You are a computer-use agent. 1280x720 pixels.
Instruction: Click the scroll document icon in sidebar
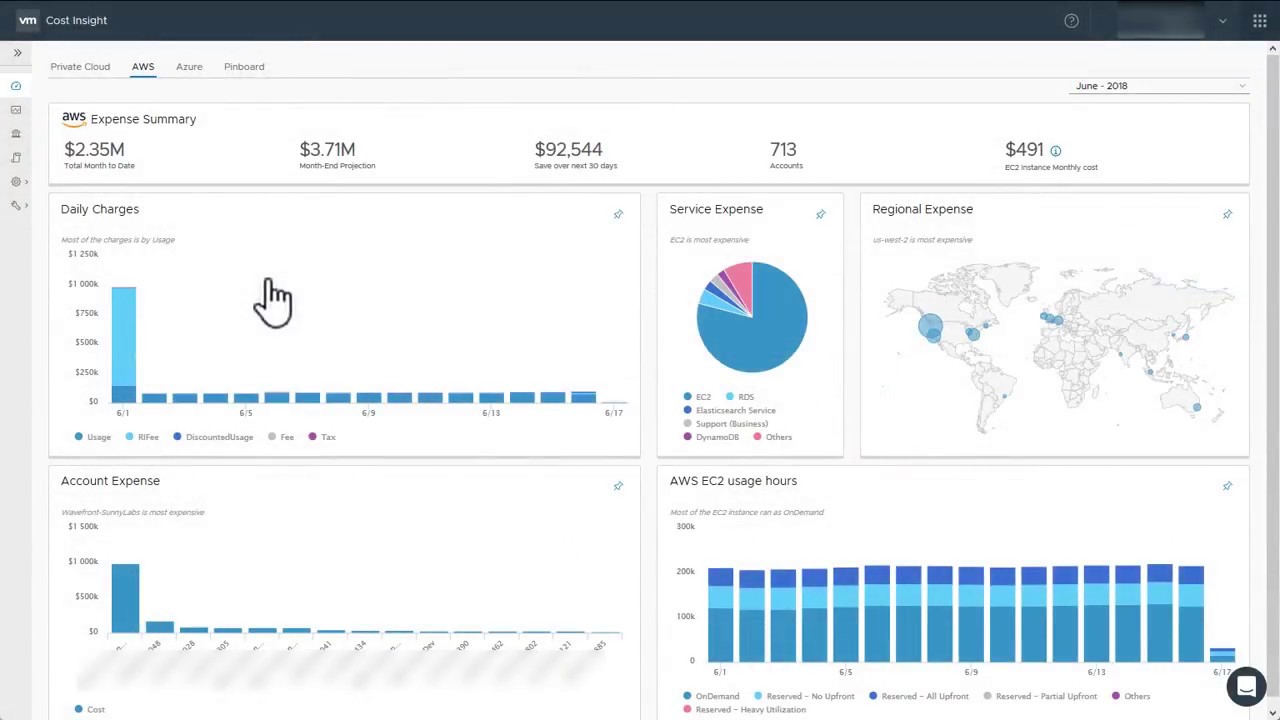(x=16, y=158)
